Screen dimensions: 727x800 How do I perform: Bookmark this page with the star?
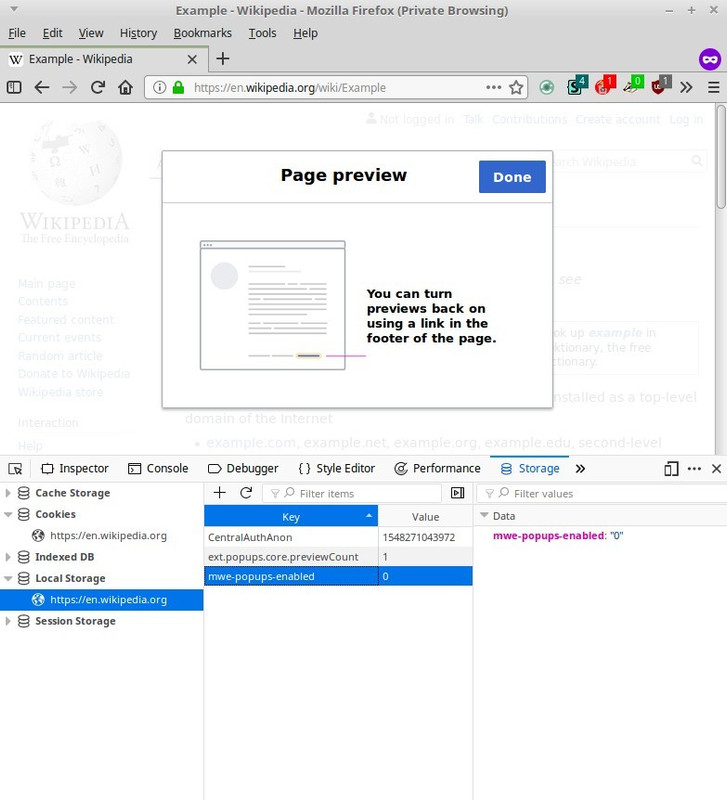pos(516,87)
